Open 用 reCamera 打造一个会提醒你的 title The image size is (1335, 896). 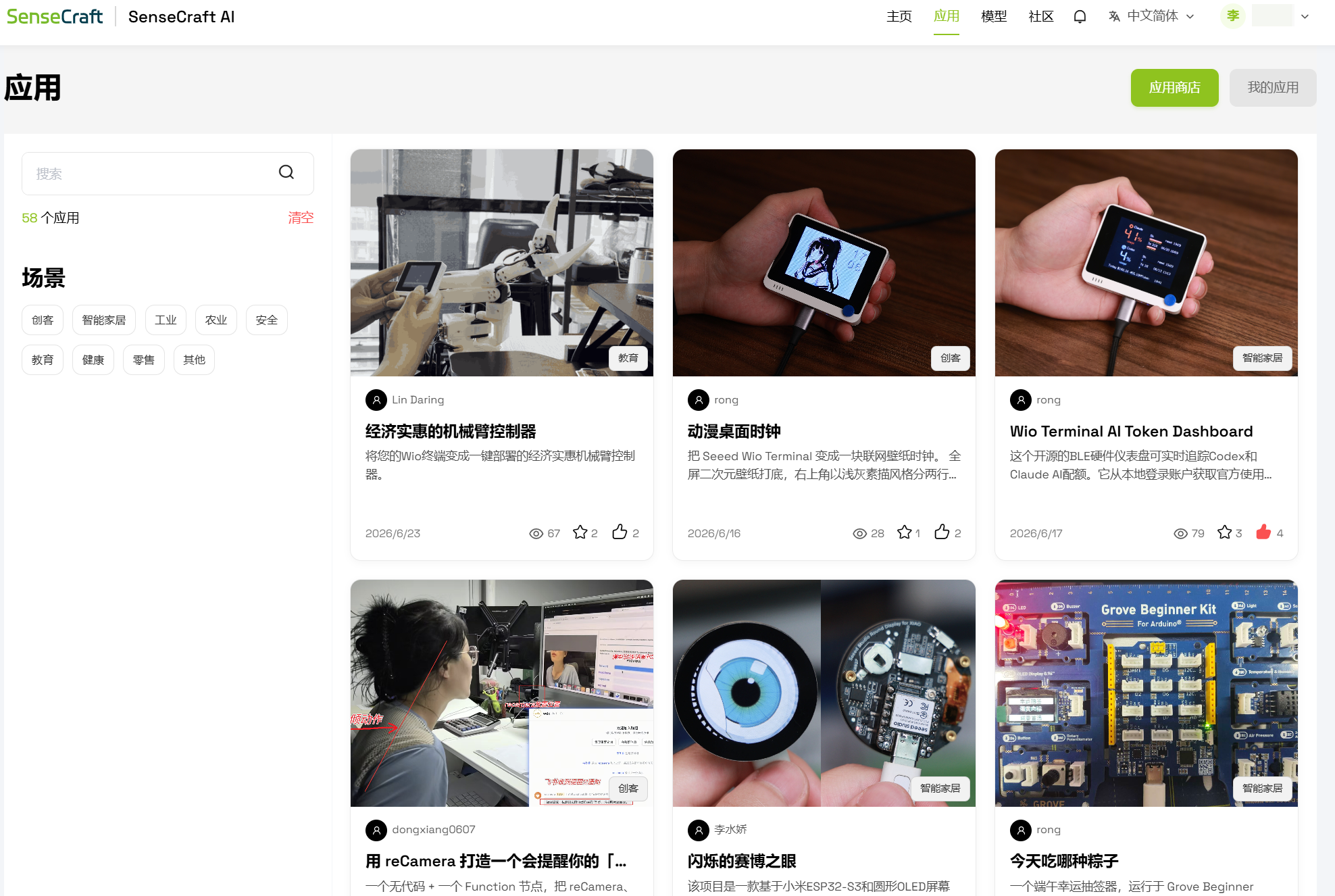496,861
